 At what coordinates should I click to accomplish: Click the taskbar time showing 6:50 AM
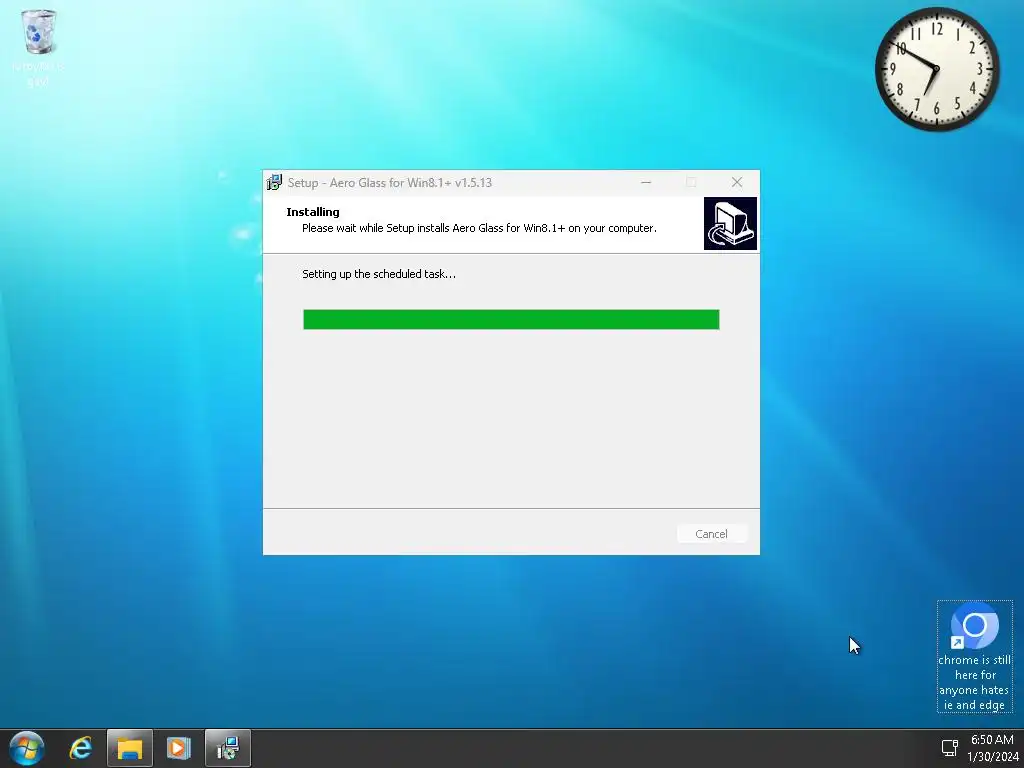click(x=992, y=739)
